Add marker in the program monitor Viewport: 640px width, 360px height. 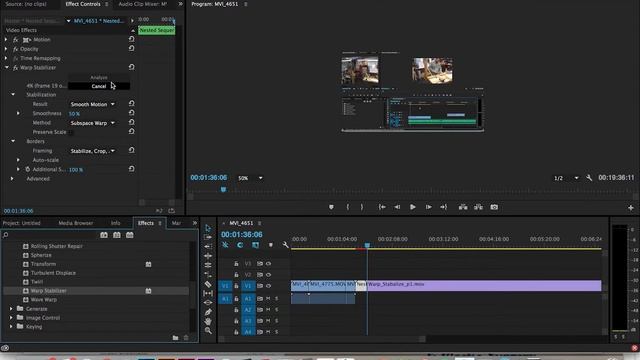(x=331, y=207)
